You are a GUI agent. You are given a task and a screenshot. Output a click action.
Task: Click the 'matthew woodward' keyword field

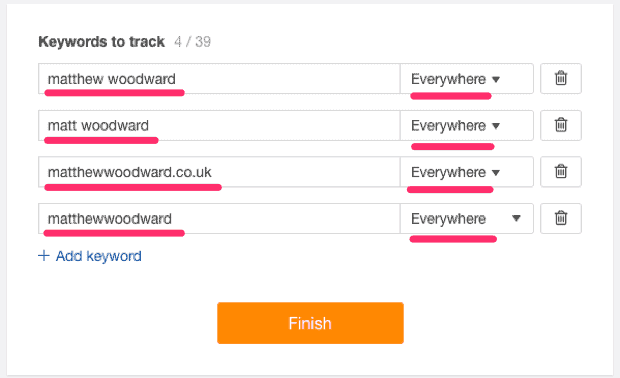tap(219, 79)
